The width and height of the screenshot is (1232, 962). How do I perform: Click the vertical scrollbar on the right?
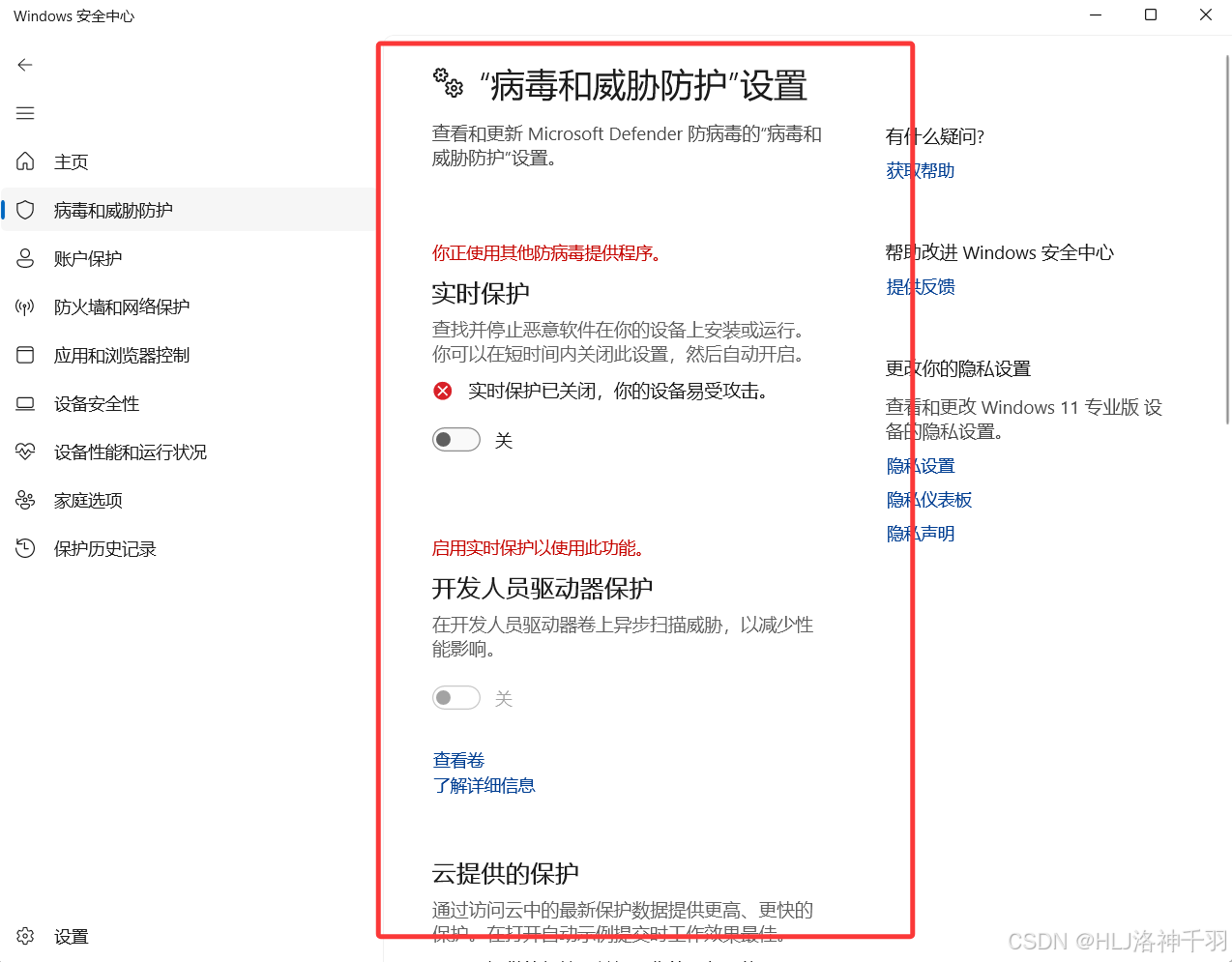(x=1227, y=240)
